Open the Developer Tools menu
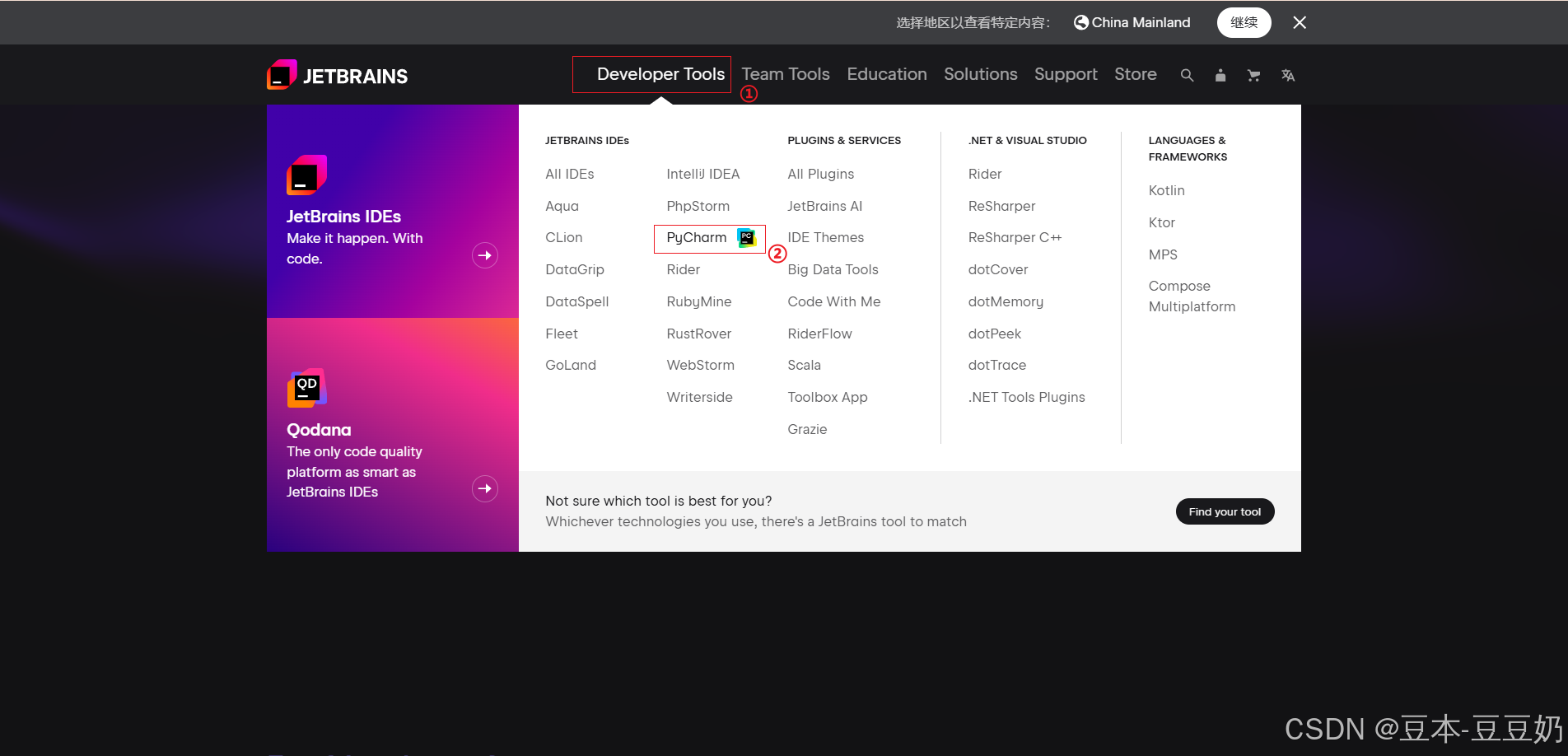1568x756 pixels. 660,74
